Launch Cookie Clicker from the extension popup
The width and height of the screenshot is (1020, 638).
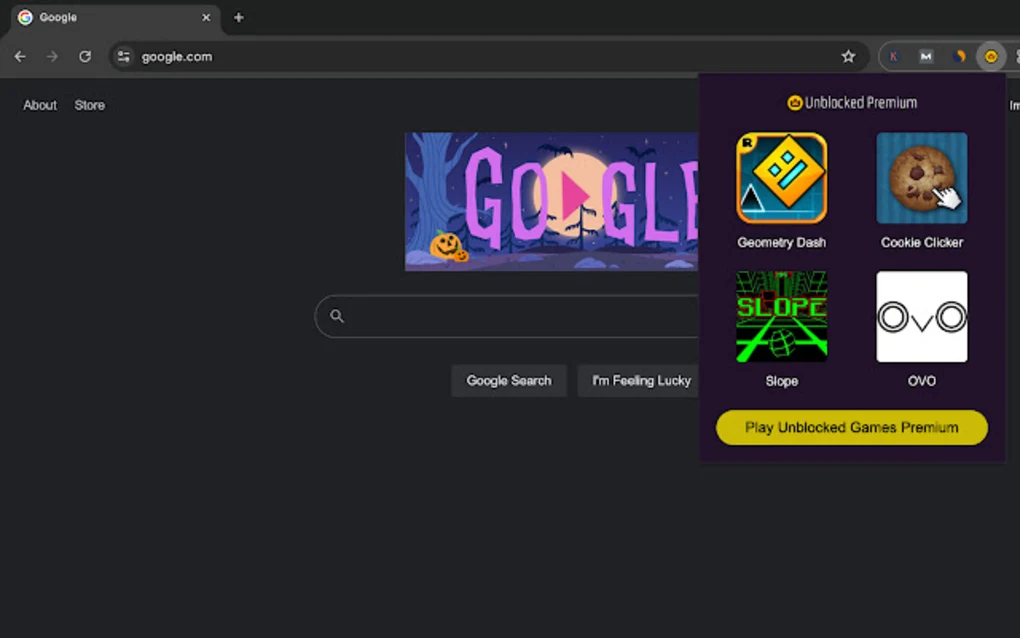[921, 178]
